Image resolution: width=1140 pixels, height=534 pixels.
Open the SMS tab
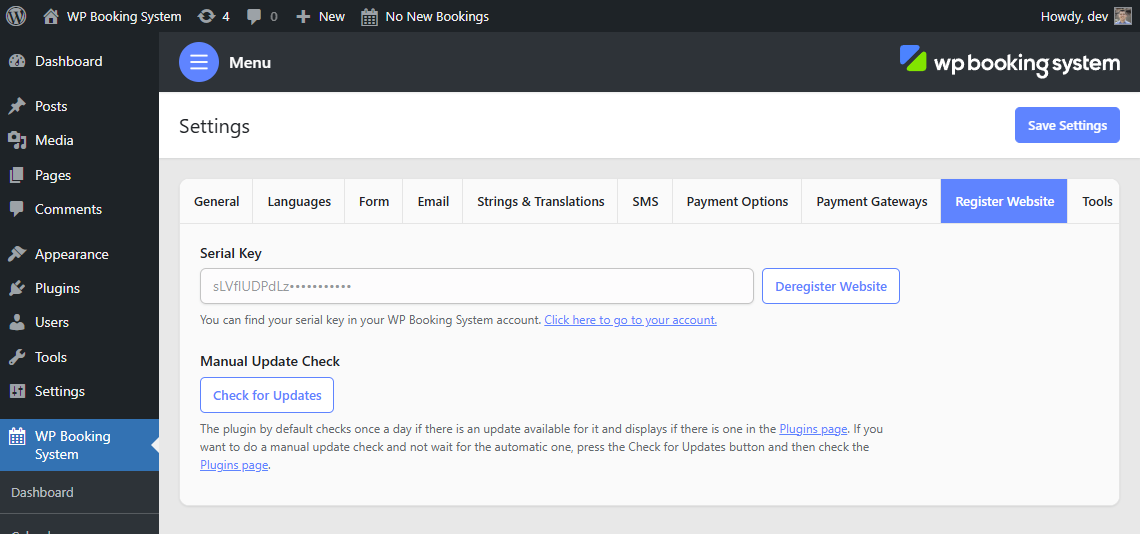(645, 202)
